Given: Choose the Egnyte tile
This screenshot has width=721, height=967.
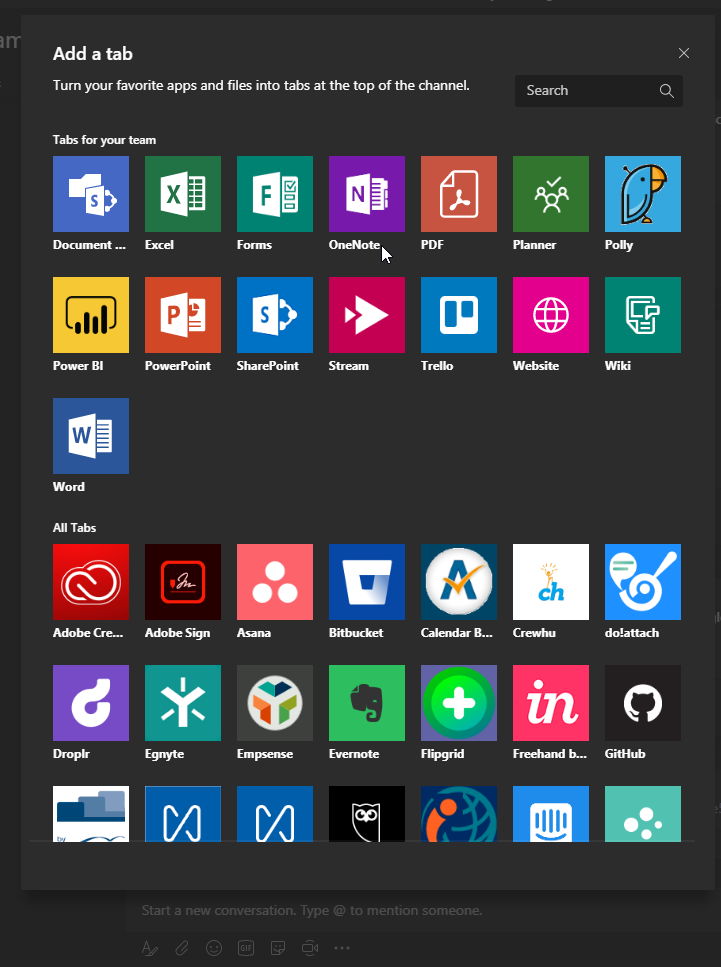Looking at the screenshot, I should (x=183, y=702).
